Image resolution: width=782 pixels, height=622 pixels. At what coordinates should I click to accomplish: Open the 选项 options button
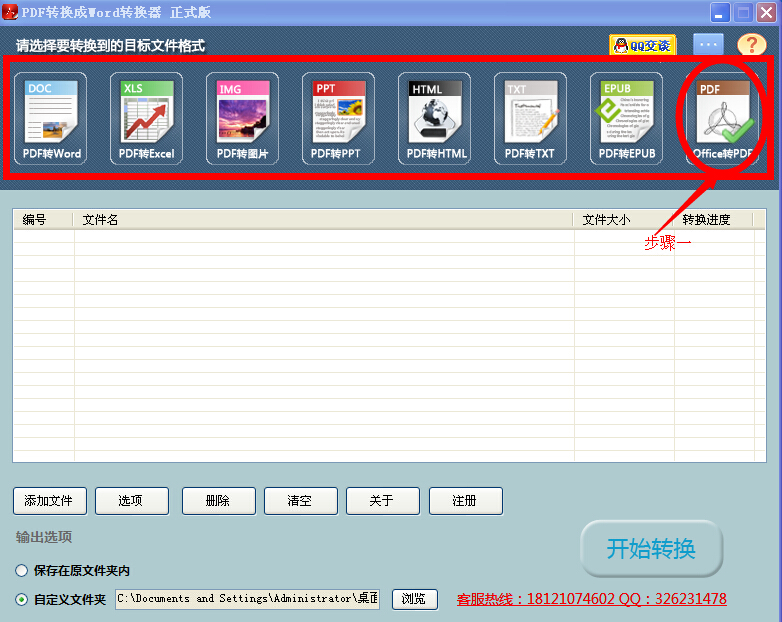131,501
